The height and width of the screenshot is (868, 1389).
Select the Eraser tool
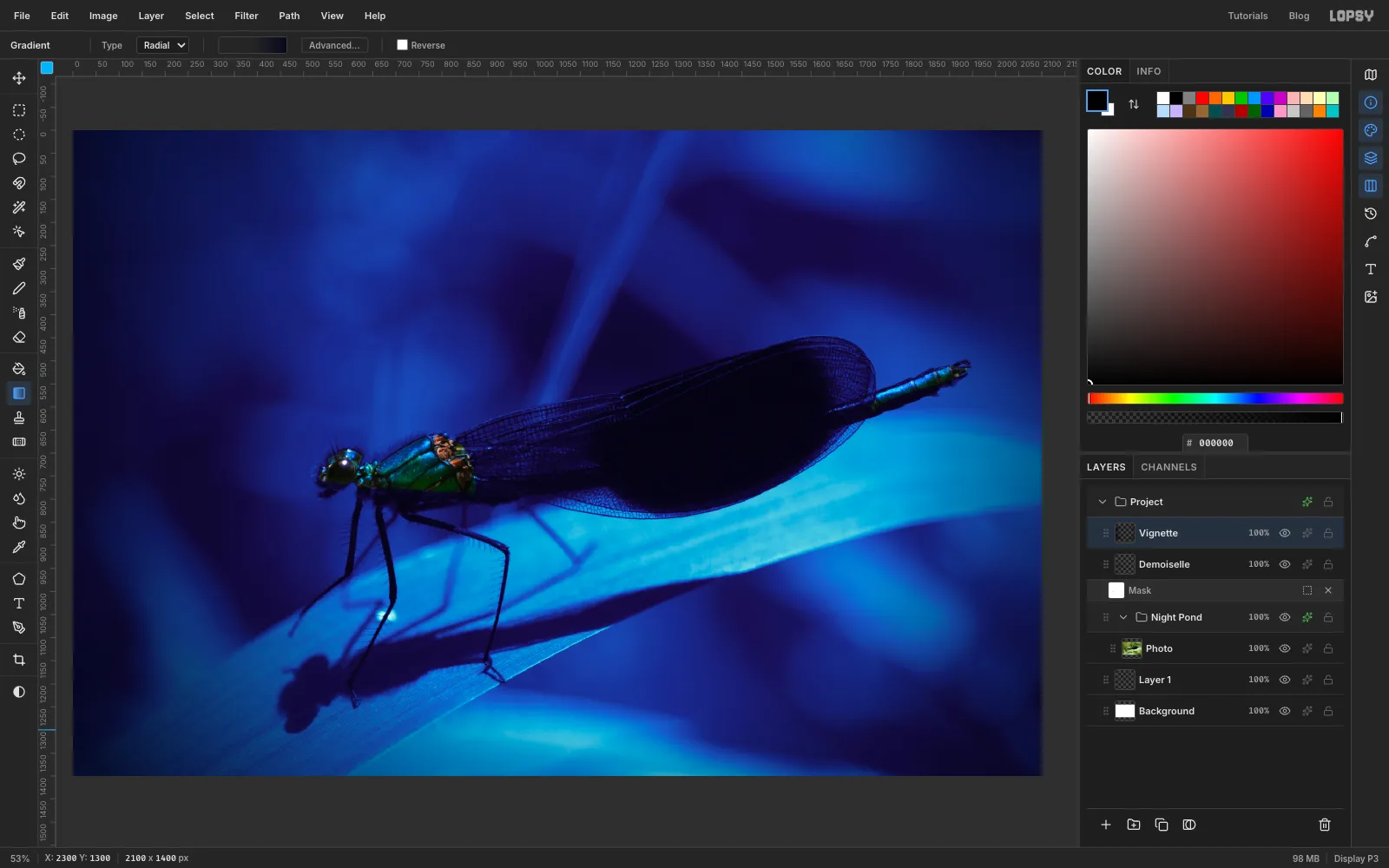pos(19,337)
